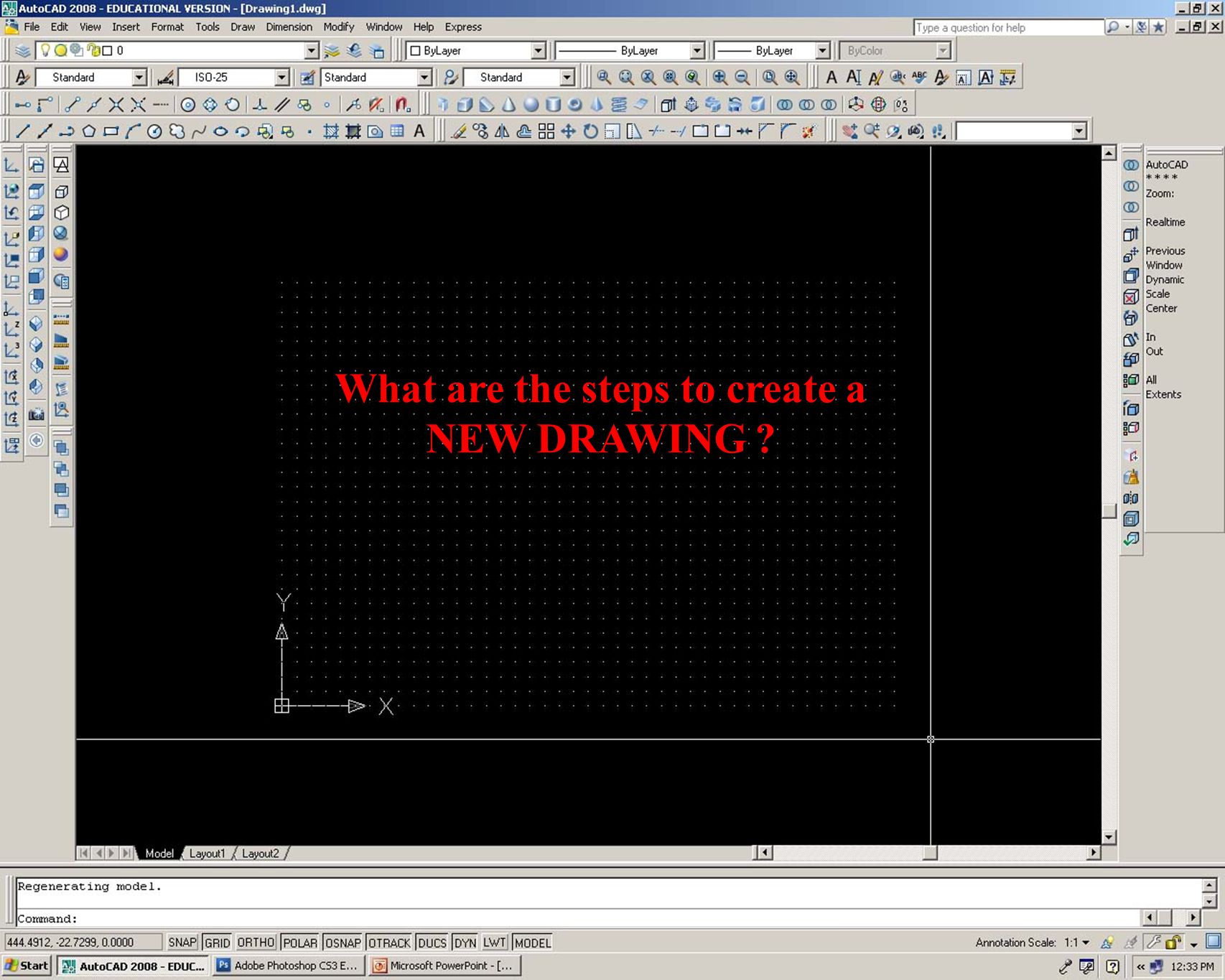Select the Move tool
The height and width of the screenshot is (980, 1225).
click(x=569, y=131)
